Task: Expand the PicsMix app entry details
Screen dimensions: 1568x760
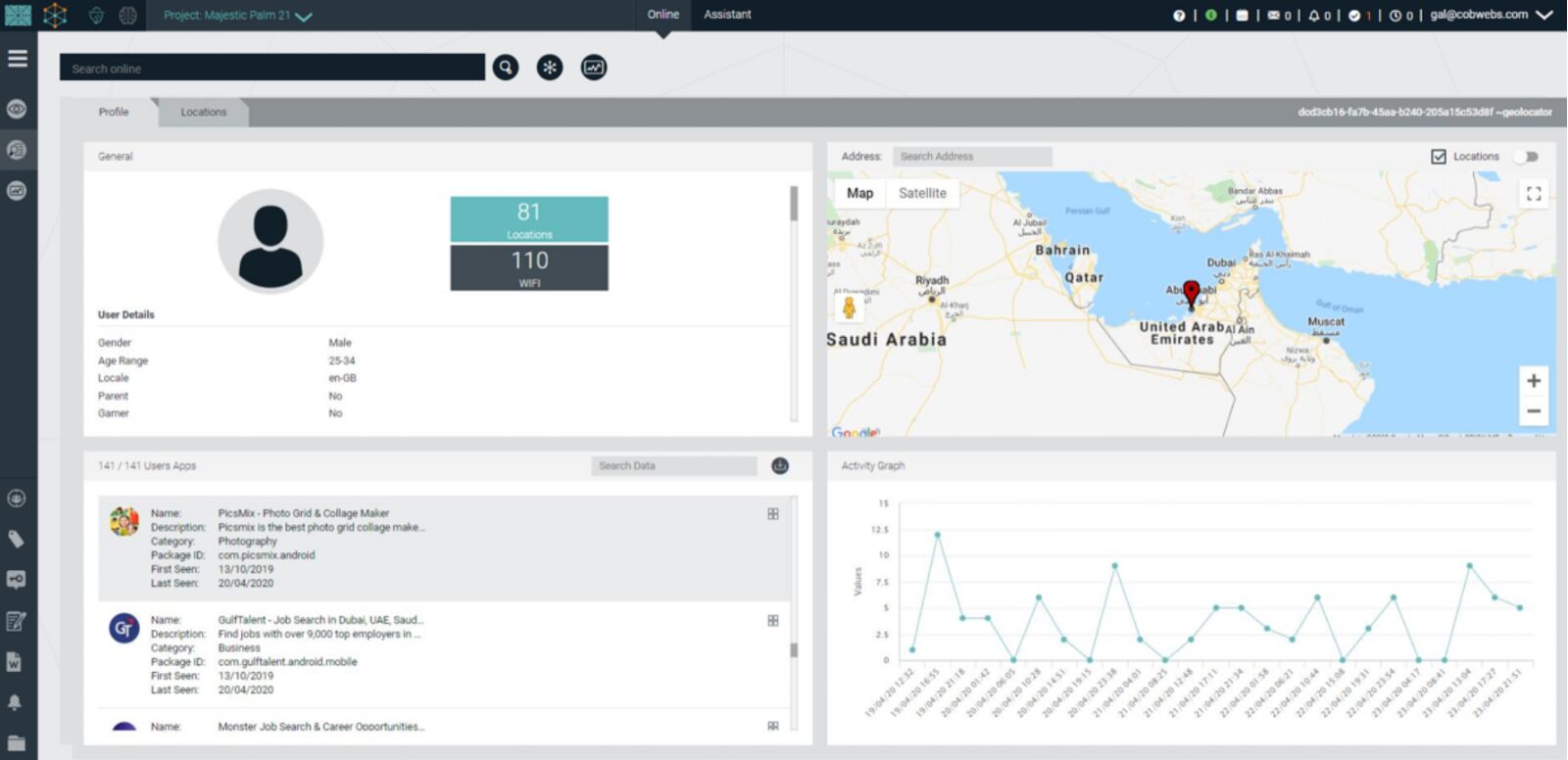Action: coord(773,514)
